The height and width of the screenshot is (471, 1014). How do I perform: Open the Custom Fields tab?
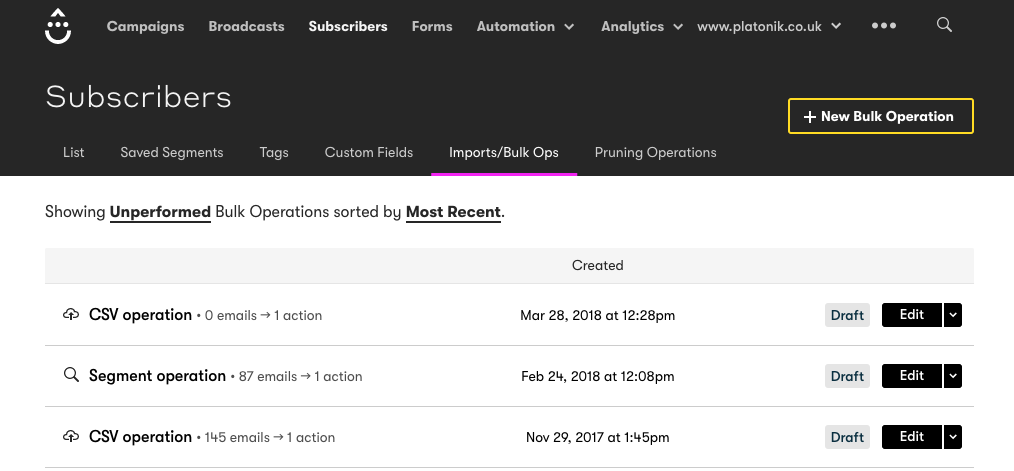tap(368, 153)
